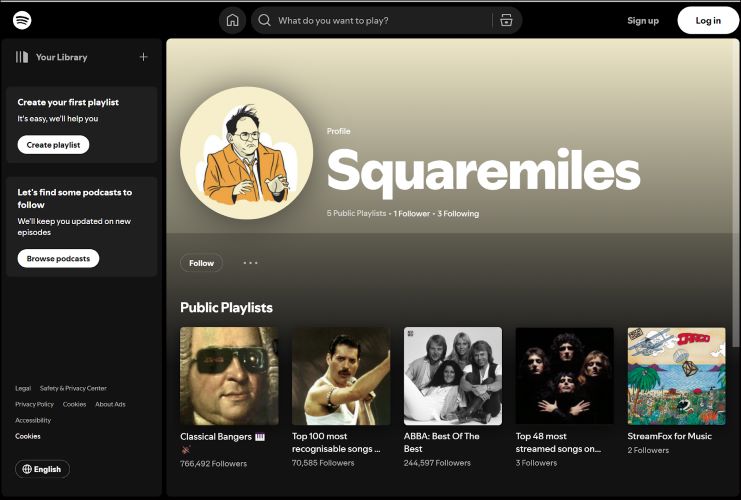
Task: Open the About Ads link
Action: click(110, 405)
